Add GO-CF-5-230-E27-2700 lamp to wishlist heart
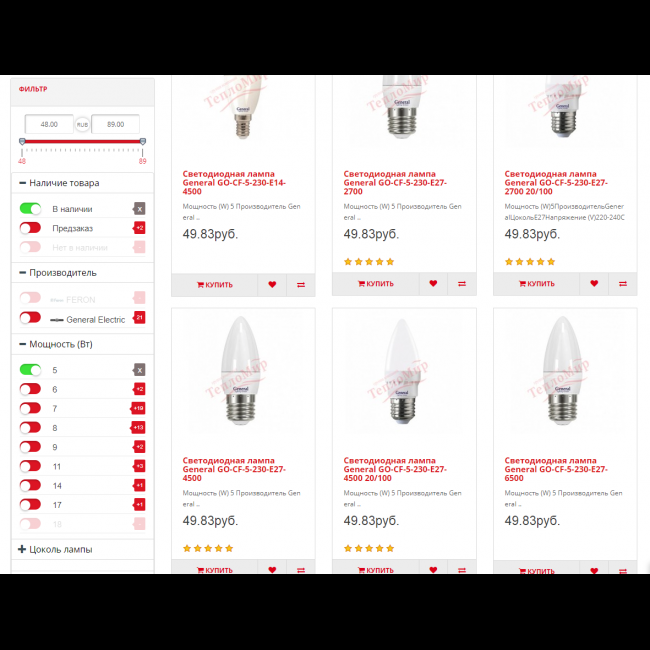This screenshot has width=650, height=650. click(x=433, y=284)
